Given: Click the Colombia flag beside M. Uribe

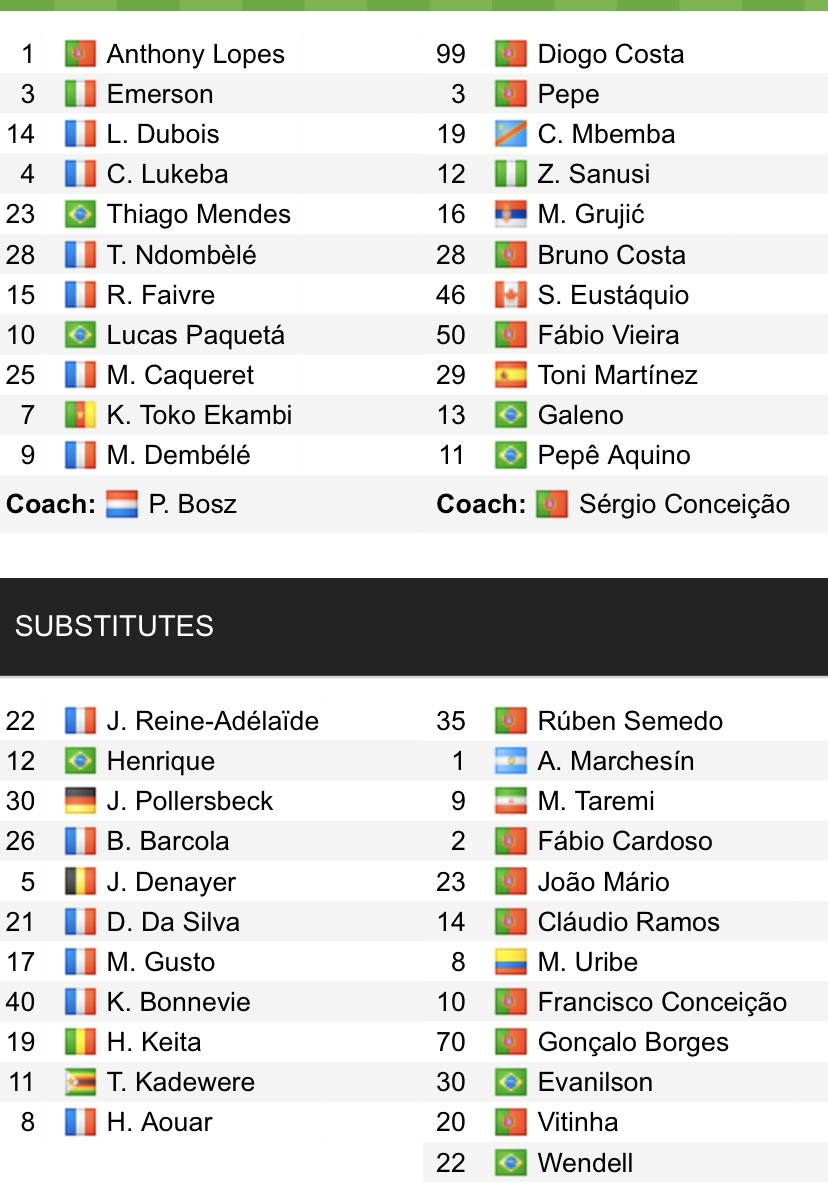Looking at the screenshot, I should click(x=511, y=962).
